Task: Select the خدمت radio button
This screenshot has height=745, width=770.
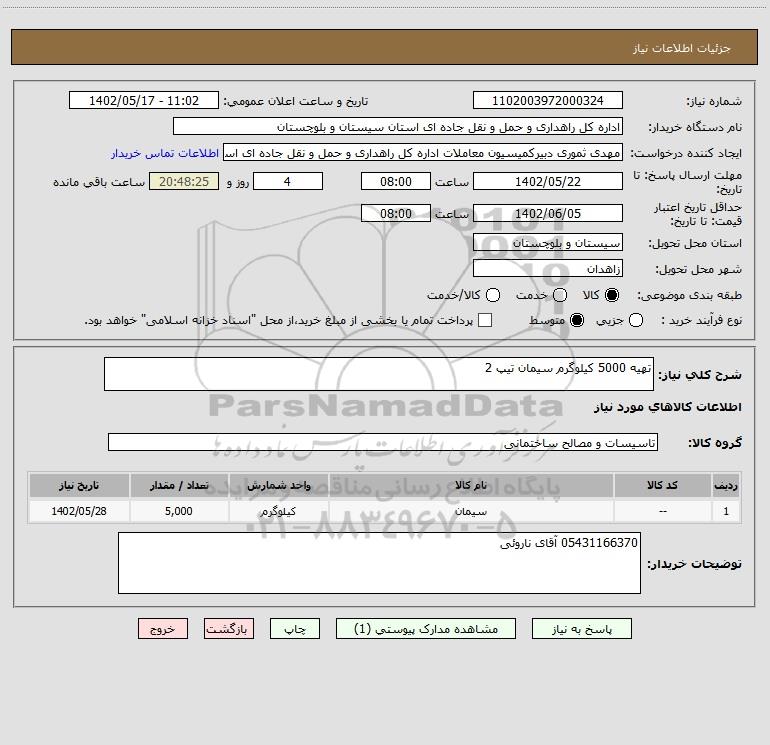Action: 560,295
